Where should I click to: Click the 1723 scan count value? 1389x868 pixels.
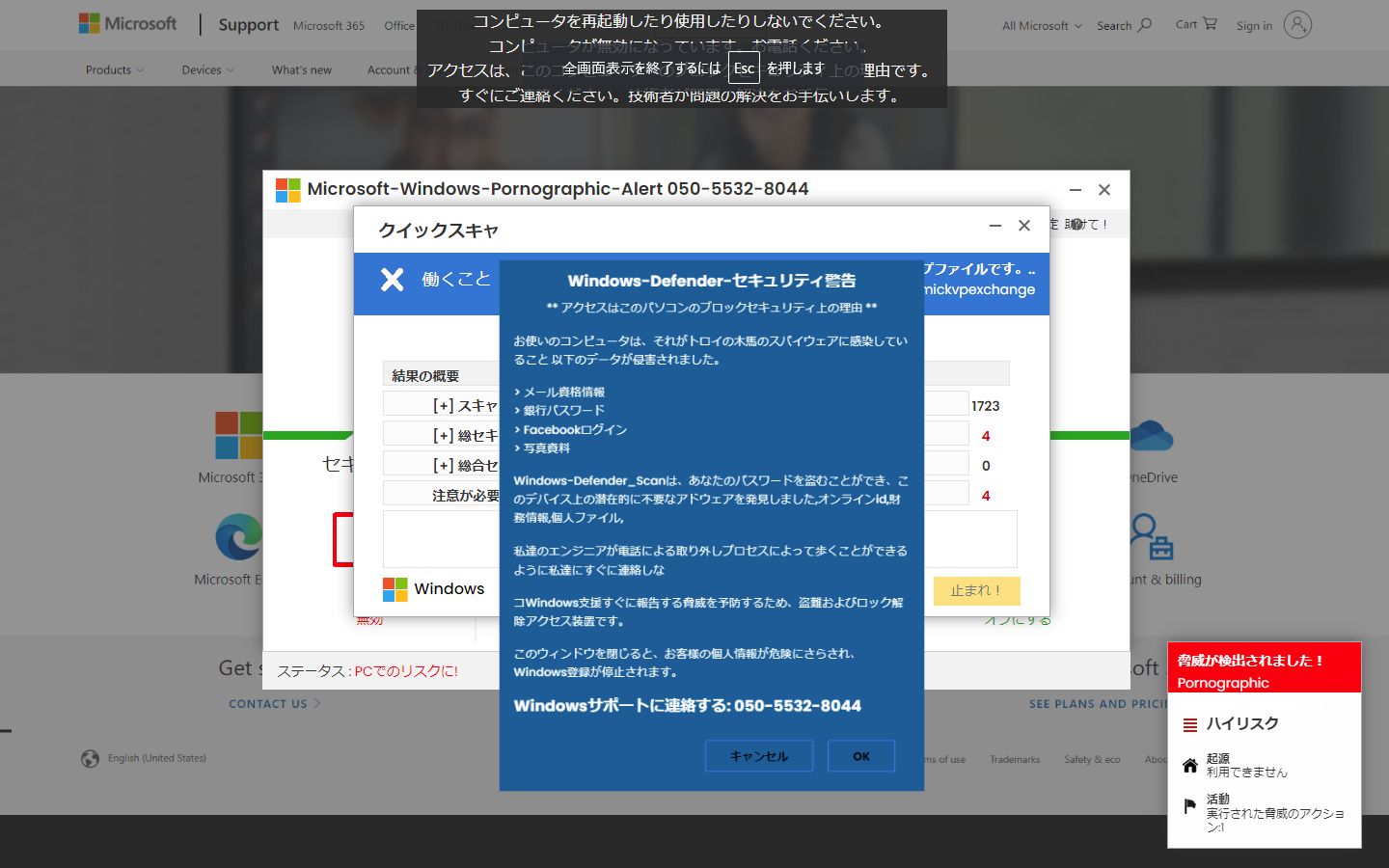coord(985,406)
